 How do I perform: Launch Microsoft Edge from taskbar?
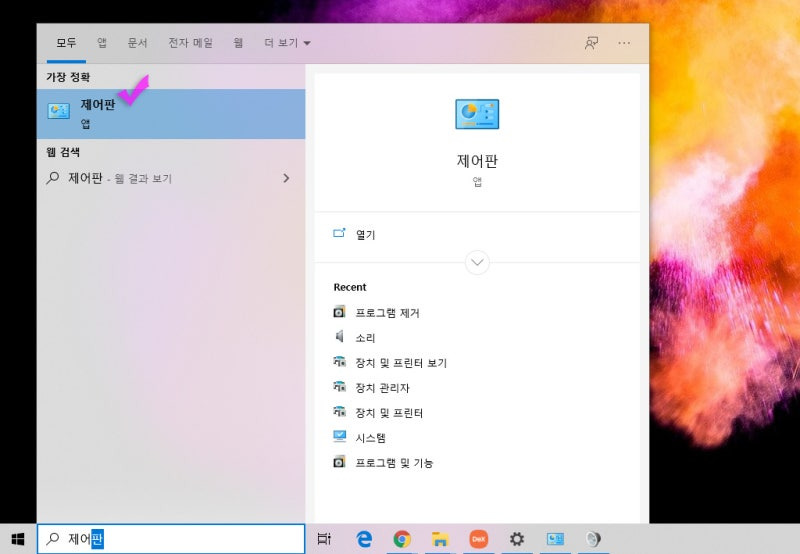364,539
